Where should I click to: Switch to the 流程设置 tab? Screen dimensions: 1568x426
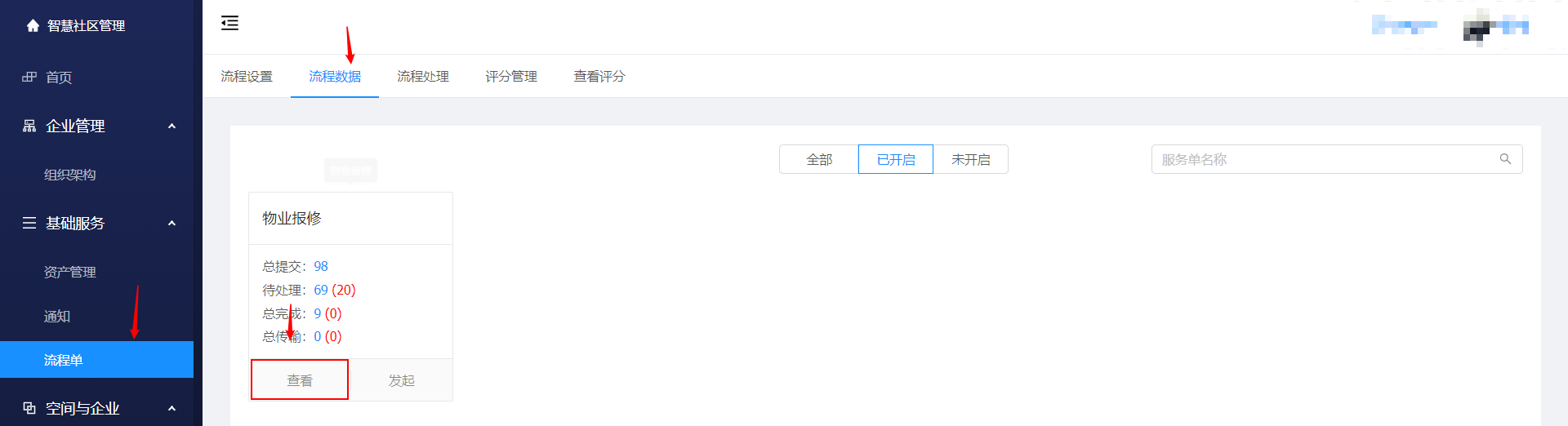(x=247, y=76)
